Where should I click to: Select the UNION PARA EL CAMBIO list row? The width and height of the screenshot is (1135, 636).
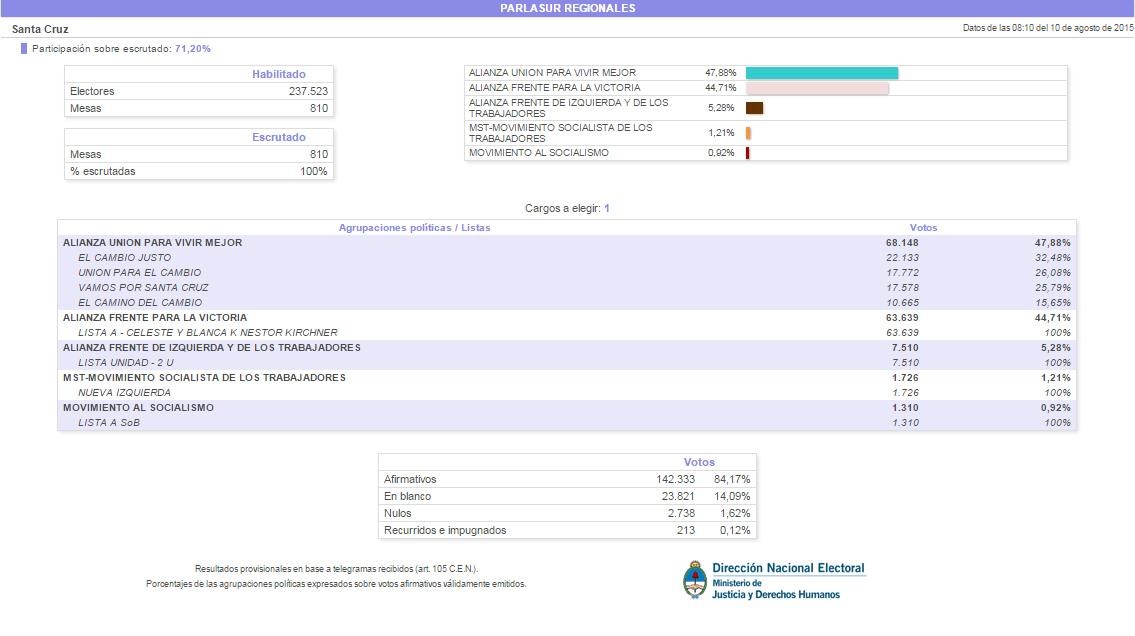coord(567,273)
